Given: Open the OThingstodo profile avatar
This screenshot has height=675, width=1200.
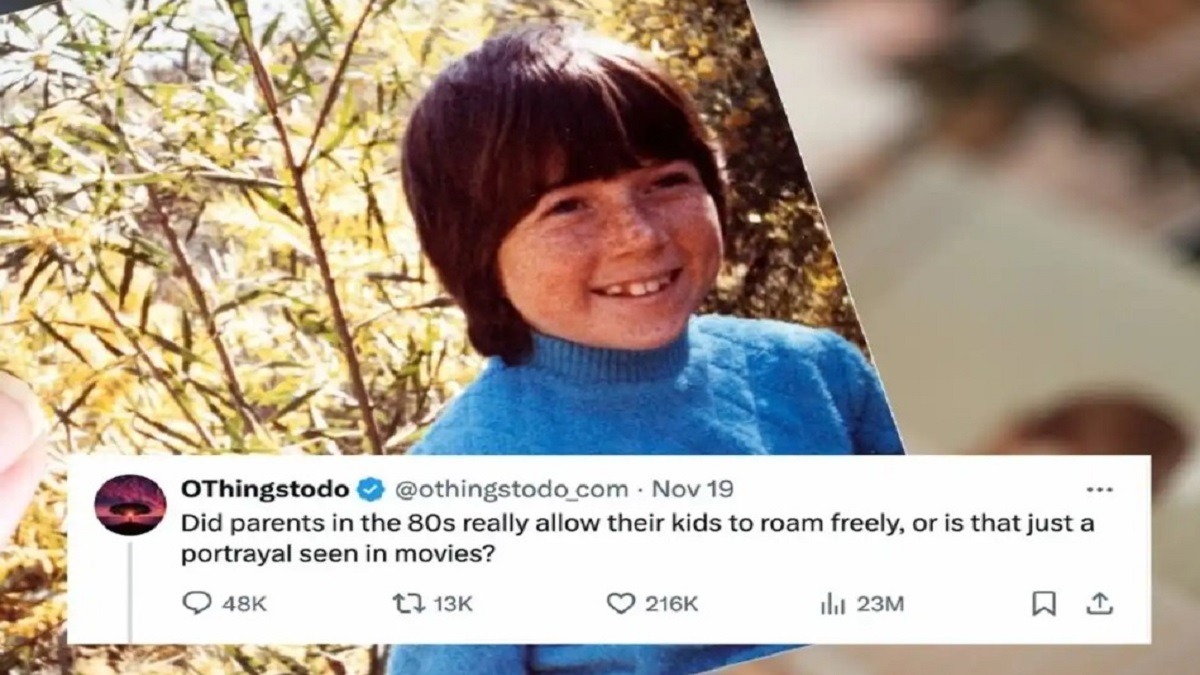Looking at the screenshot, I should pyautogui.click(x=130, y=504).
